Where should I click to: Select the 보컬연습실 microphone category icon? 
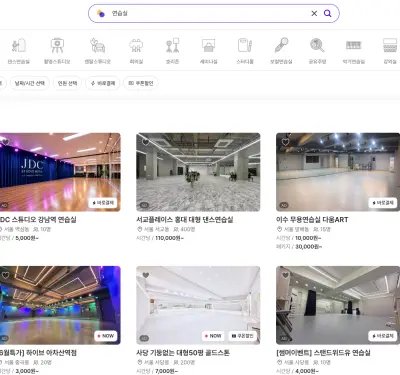[281, 46]
